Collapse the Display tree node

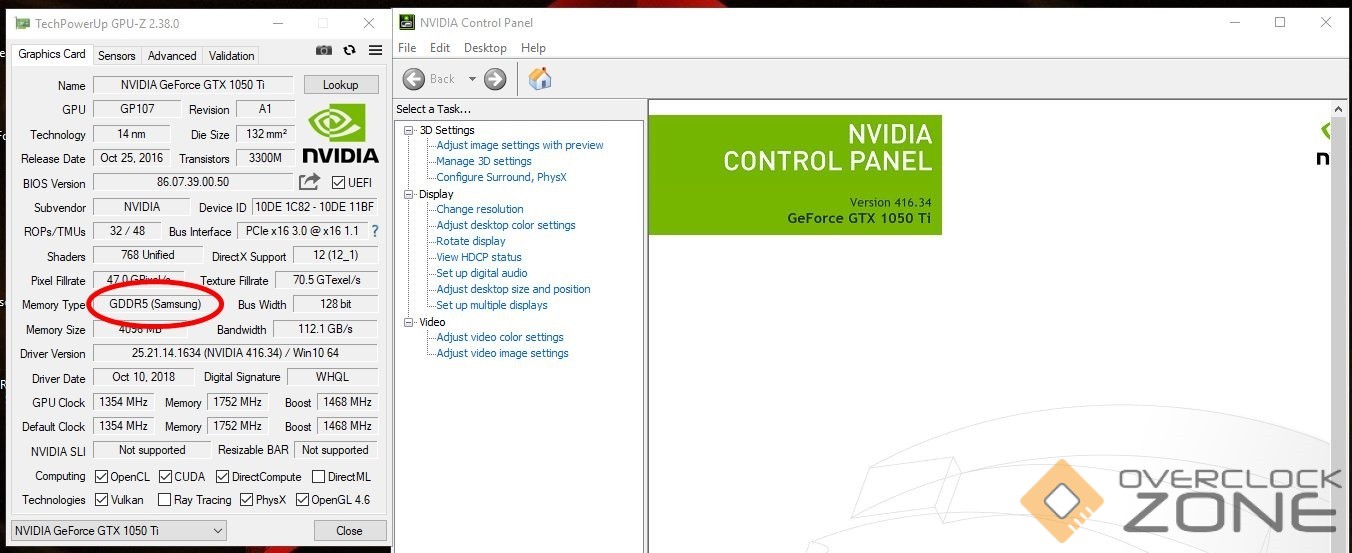point(409,194)
